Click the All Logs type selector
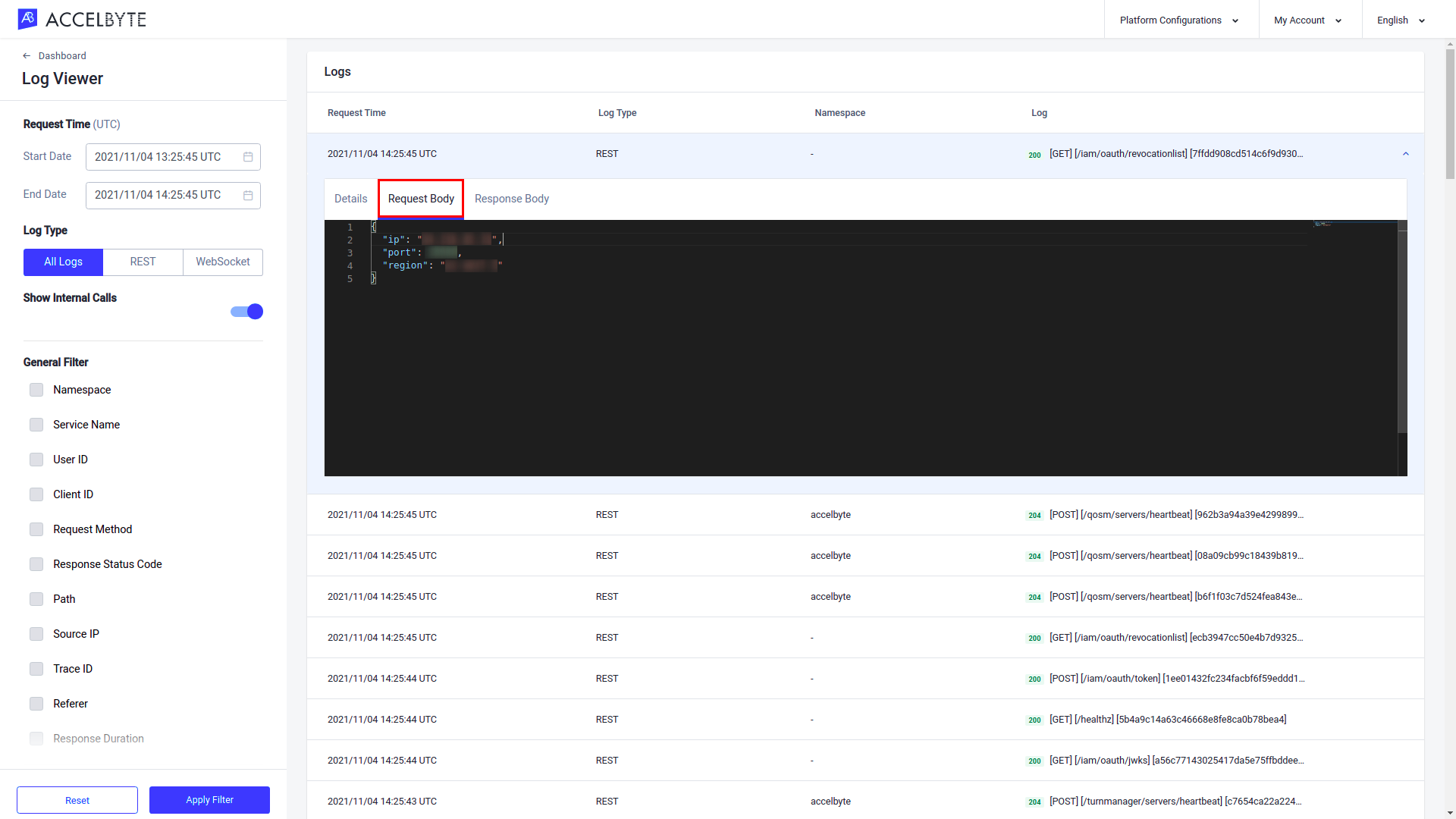 tap(63, 261)
